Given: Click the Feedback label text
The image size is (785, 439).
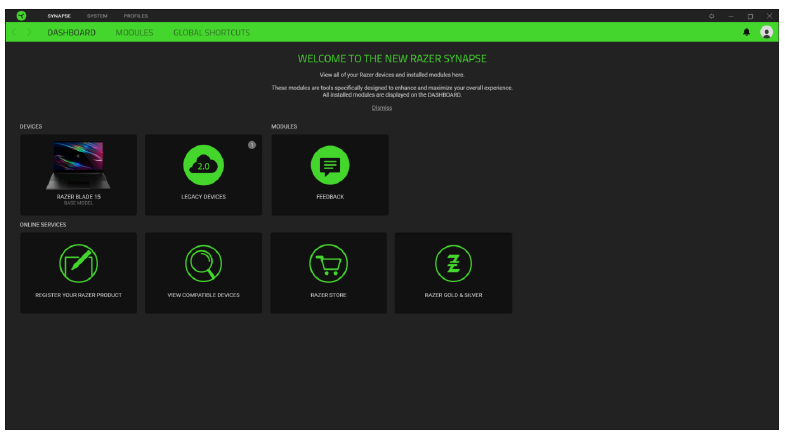Looking at the screenshot, I should (x=330, y=197).
